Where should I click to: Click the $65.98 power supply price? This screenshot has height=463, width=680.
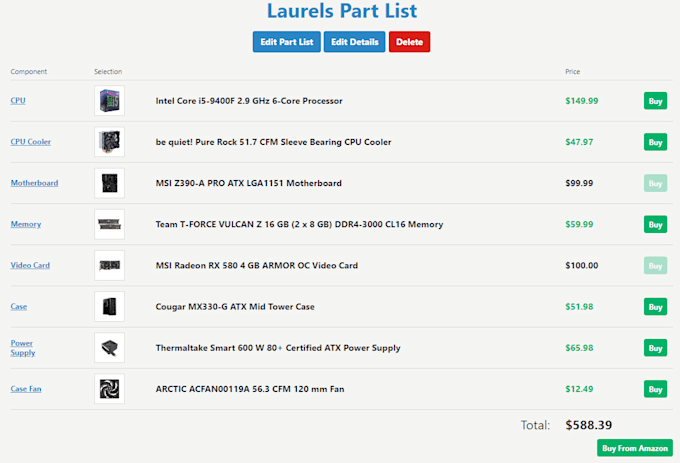pos(579,348)
